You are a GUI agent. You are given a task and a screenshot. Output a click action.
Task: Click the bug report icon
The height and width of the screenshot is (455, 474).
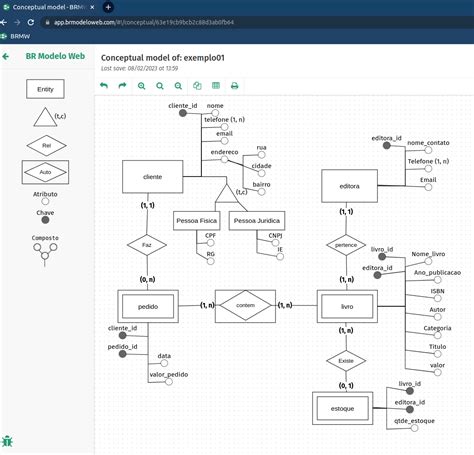7,441
